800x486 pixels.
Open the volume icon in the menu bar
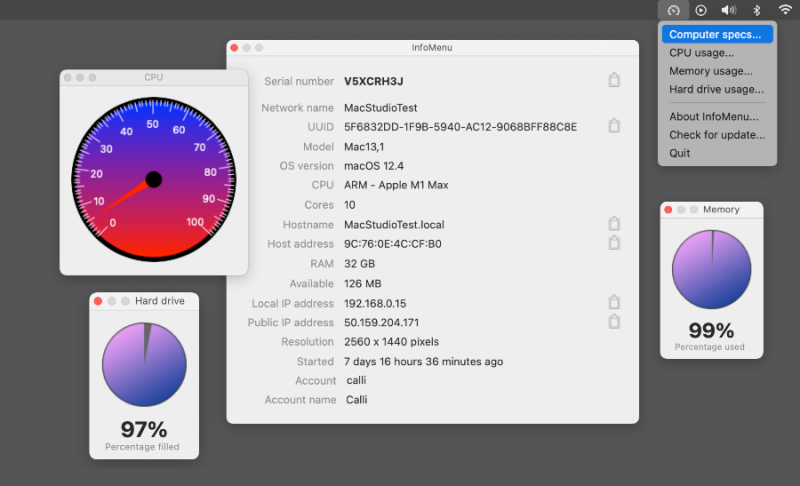tap(728, 10)
